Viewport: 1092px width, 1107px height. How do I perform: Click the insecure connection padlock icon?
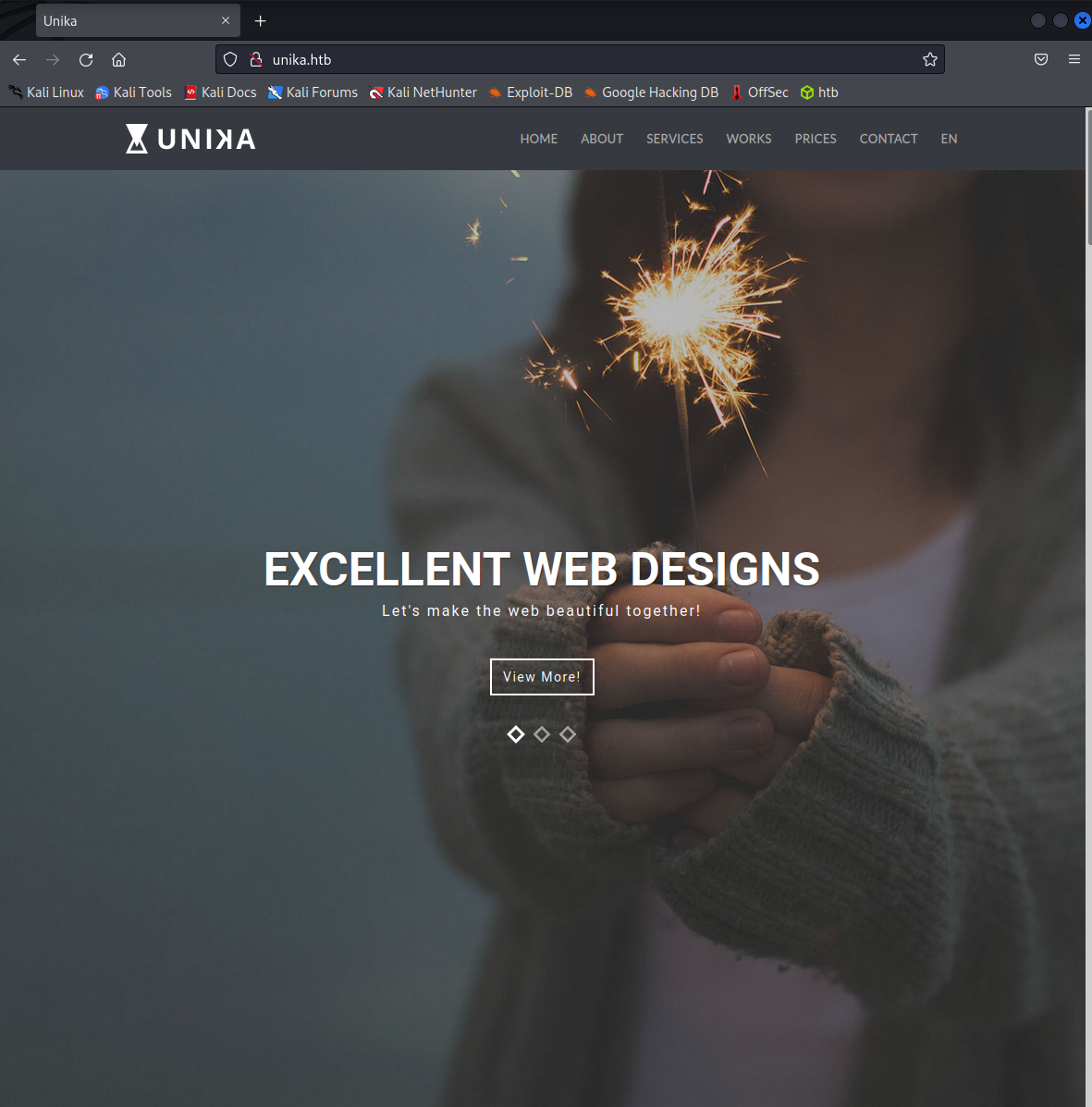pos(256,59)
